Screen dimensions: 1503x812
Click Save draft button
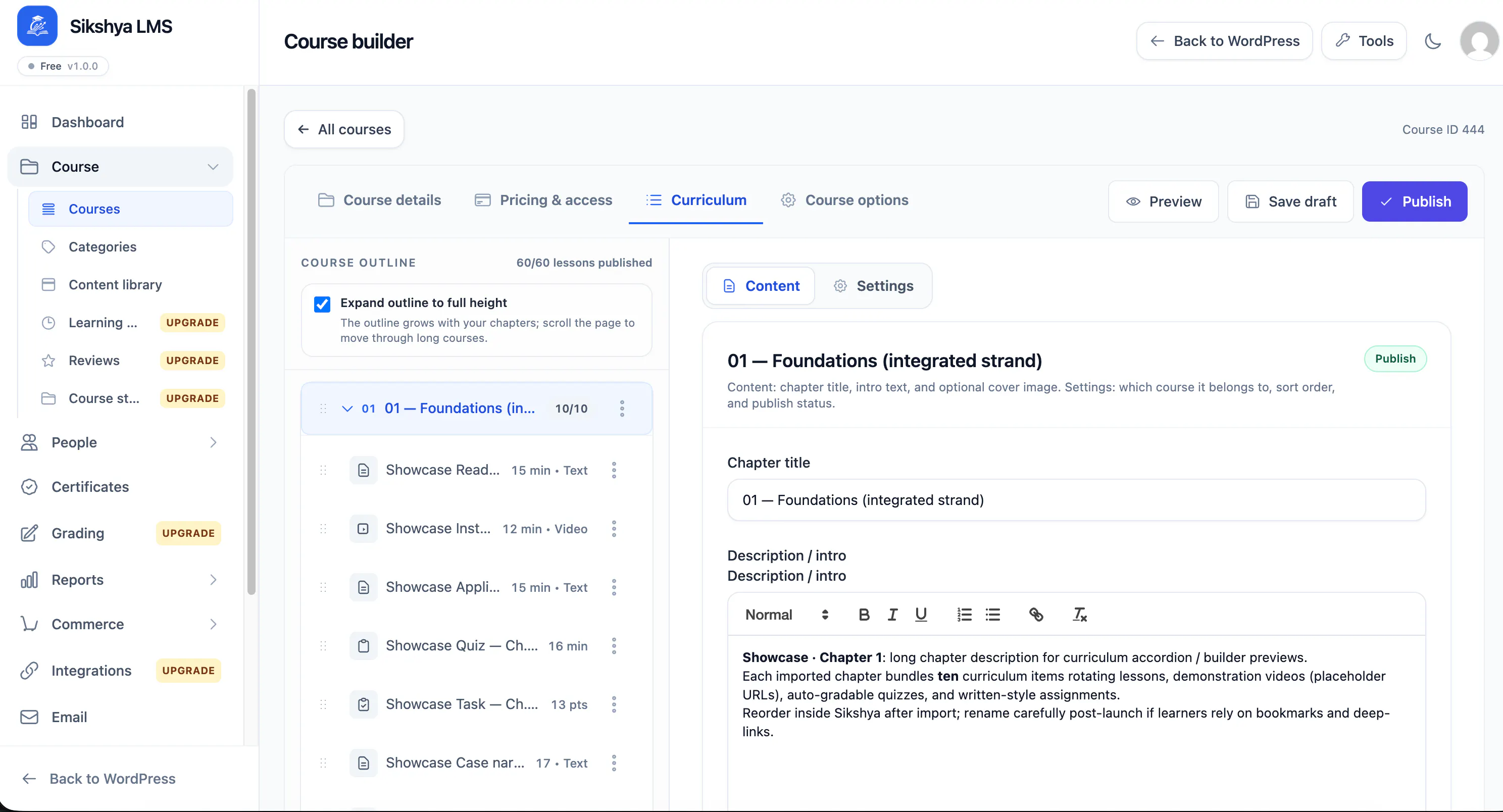pyautogui.click(x=1290, y=201)
